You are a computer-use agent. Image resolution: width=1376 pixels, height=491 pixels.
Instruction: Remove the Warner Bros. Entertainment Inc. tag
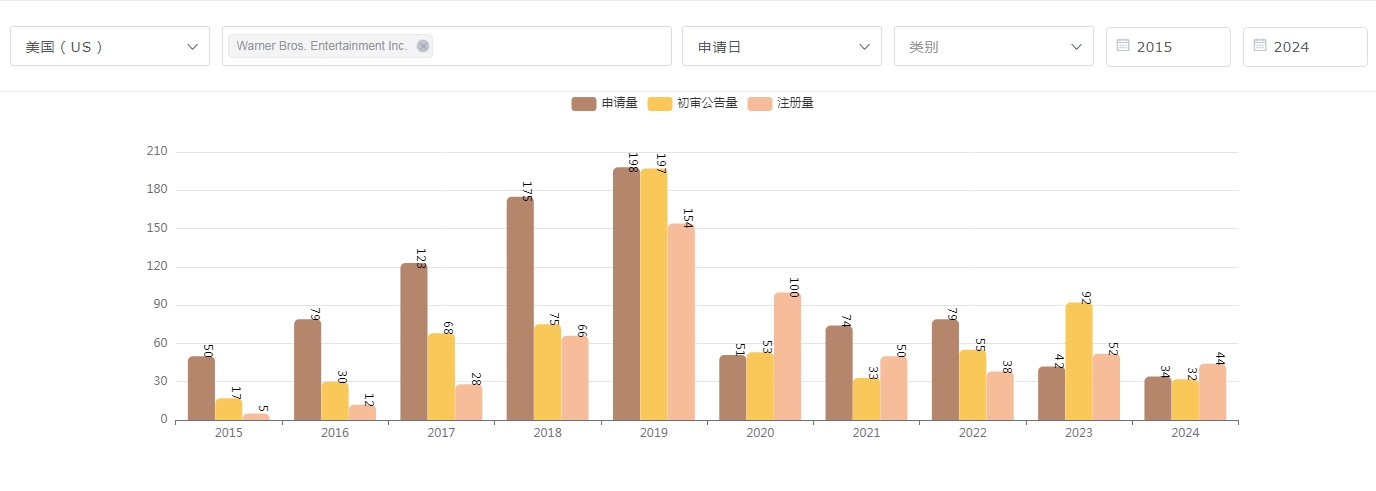coord(423,46)
